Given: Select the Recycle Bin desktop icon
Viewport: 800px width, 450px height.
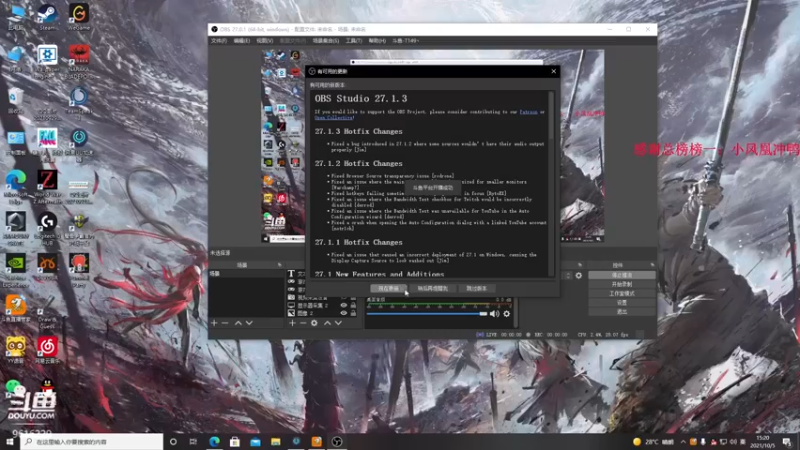Looking at the screenshot, I should pyautogui.click(x=16, y=100).
